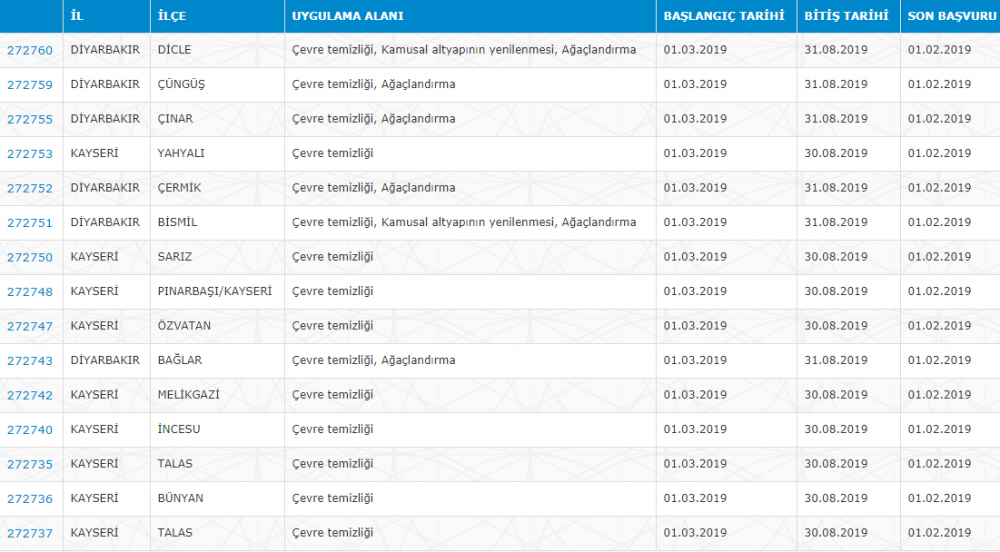Image resolution: width=1000 pixels, height=552 pixels.
Task: Open listing 272743 for BAĞLAR
Action: 30,360
